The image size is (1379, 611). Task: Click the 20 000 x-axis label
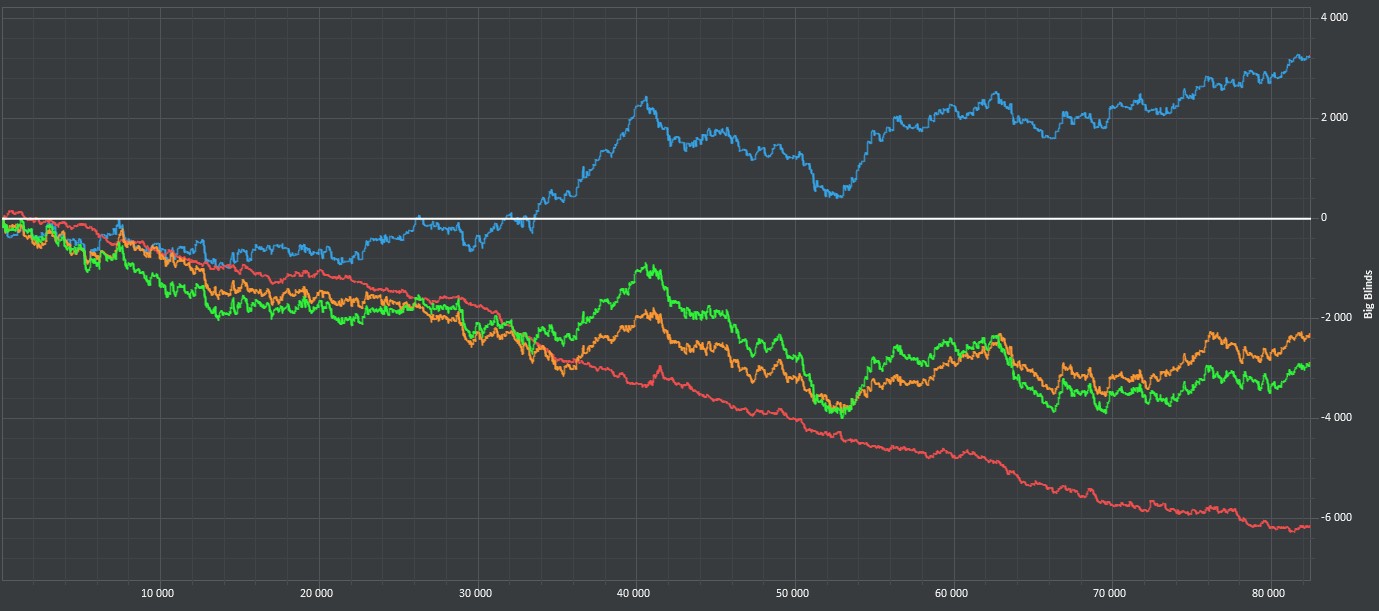point(317,592)
